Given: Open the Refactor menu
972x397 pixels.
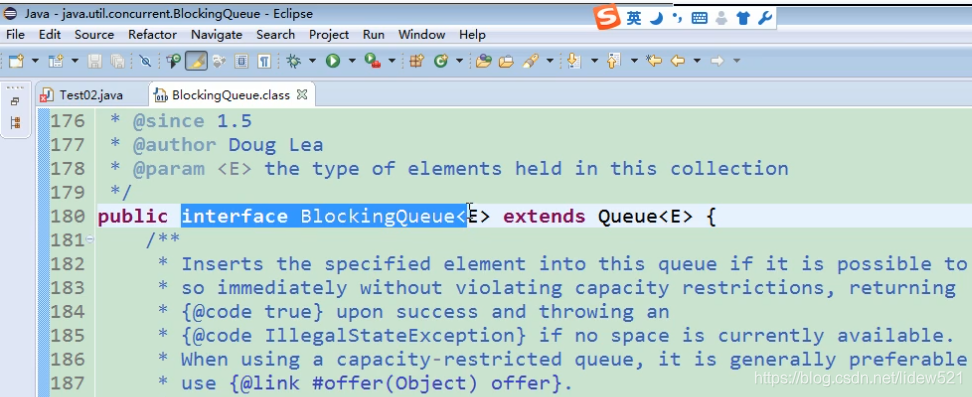Looking at the screenshot, I should (x=152, y=35).
